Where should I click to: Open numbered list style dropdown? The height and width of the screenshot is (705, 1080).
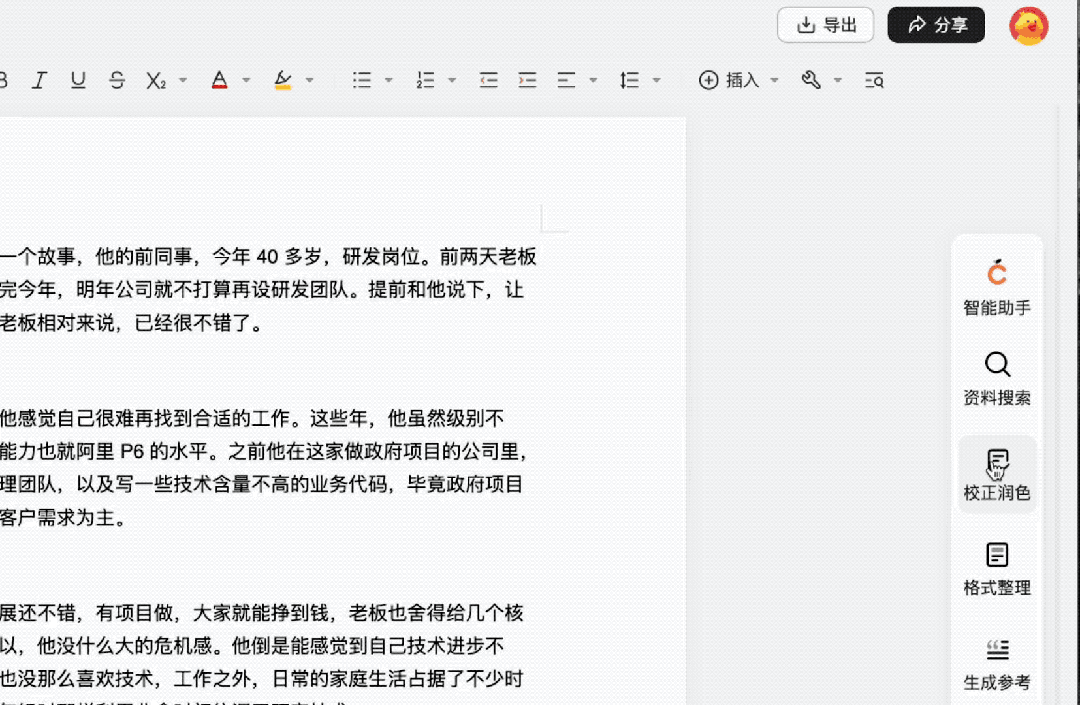point(453,81)
